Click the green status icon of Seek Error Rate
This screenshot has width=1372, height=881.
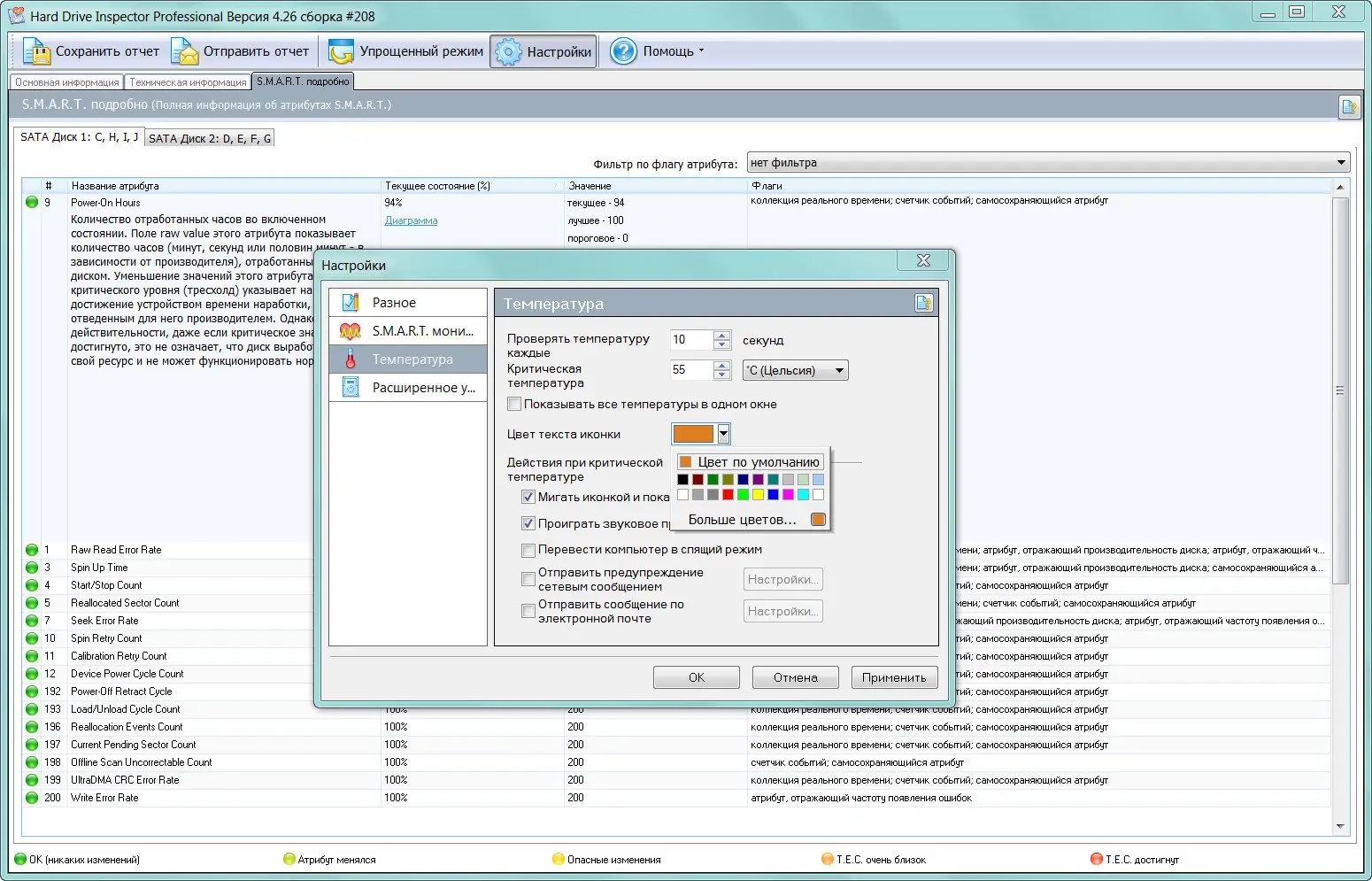click(x=32, y=621)
